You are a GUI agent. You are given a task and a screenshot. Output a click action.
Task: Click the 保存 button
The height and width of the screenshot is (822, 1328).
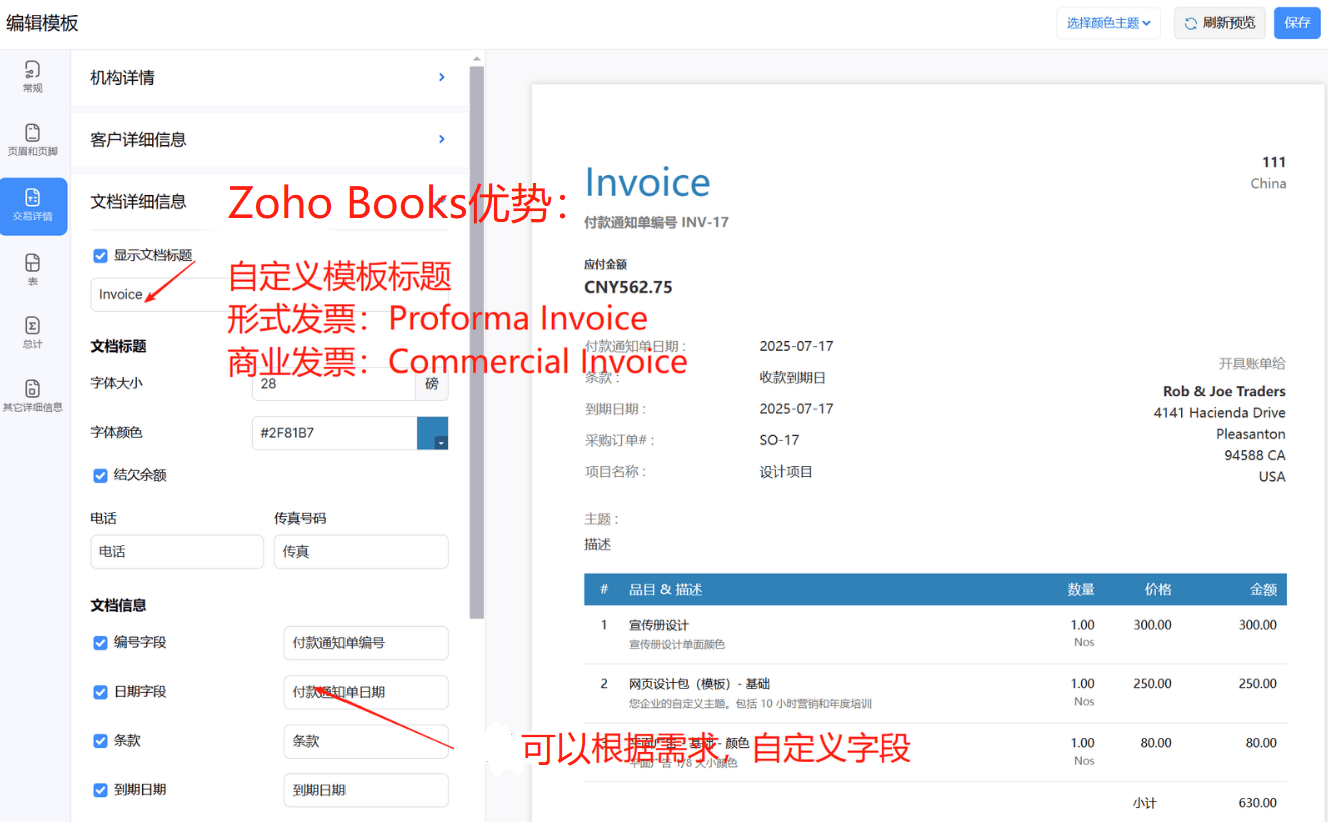click(1297, 23)
